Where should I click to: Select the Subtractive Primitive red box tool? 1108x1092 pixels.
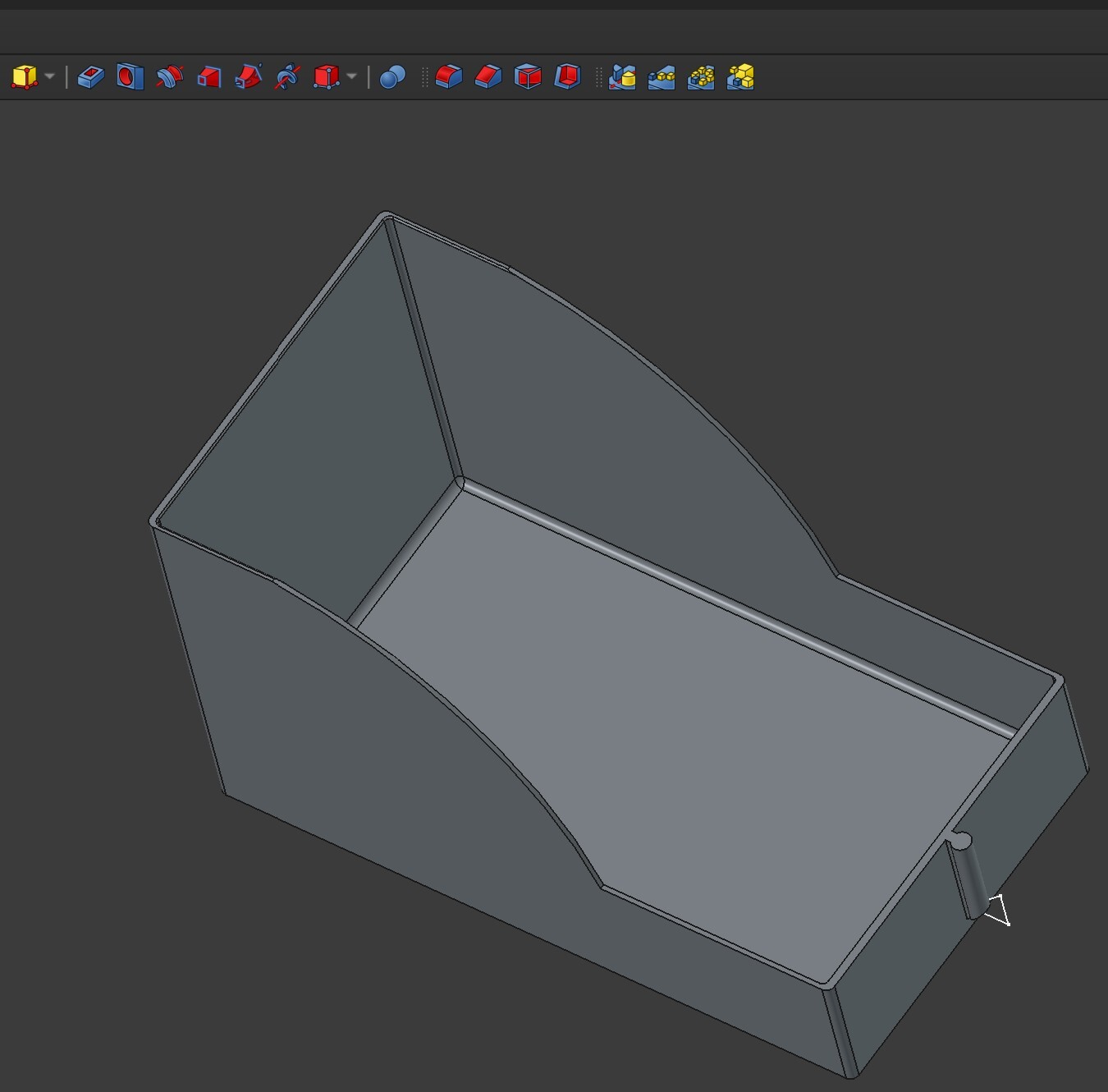point(327,77)
